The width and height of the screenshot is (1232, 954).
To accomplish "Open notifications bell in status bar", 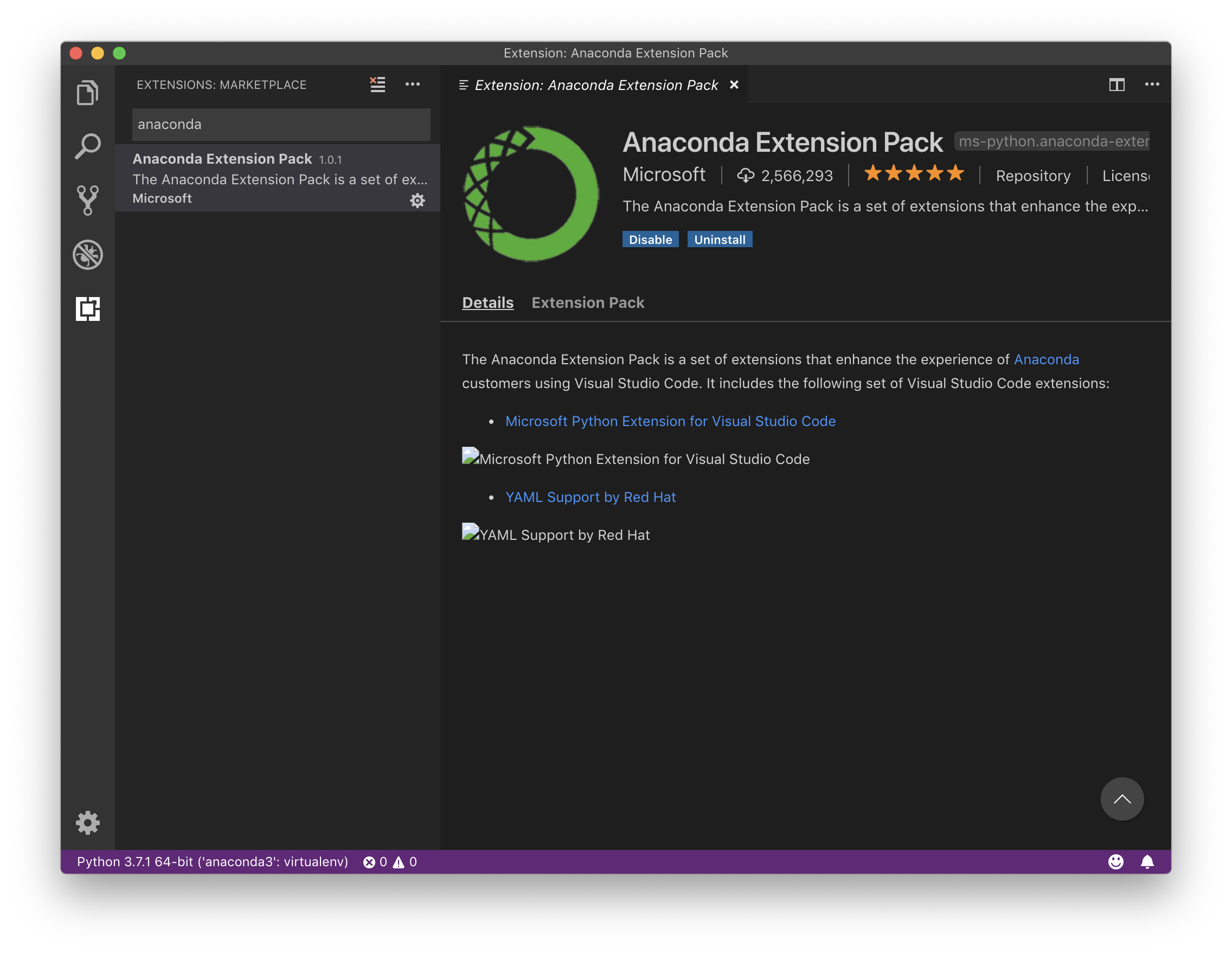I will 1147,861.
